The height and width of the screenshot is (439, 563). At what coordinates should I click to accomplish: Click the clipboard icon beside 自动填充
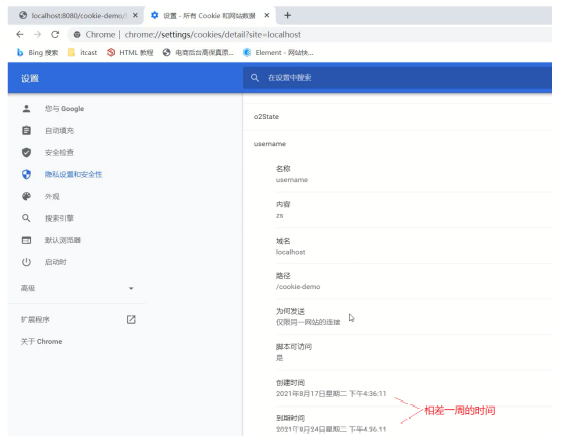point(26,131)
